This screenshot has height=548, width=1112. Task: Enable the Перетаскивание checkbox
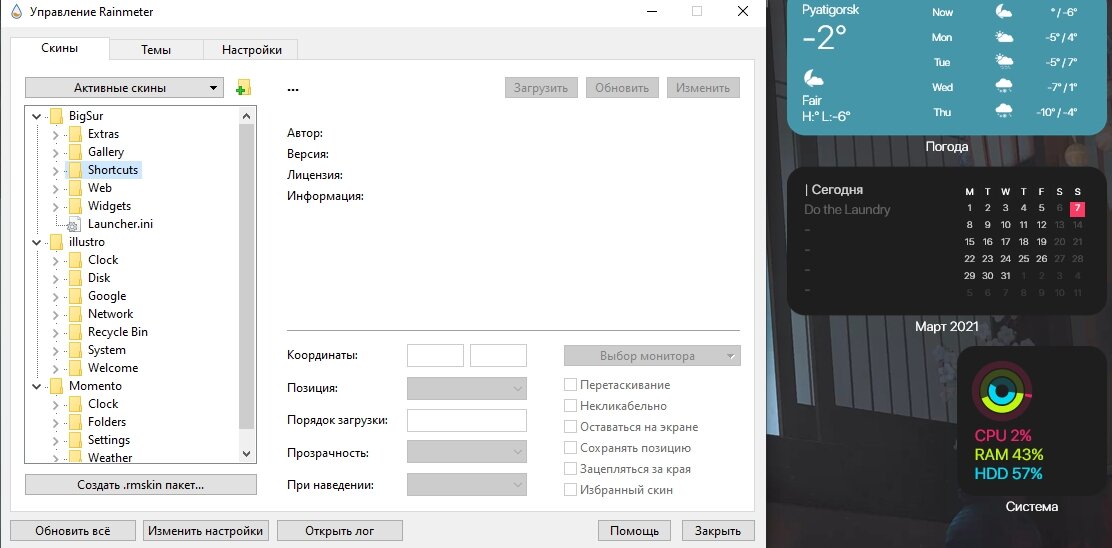(569, 385)
